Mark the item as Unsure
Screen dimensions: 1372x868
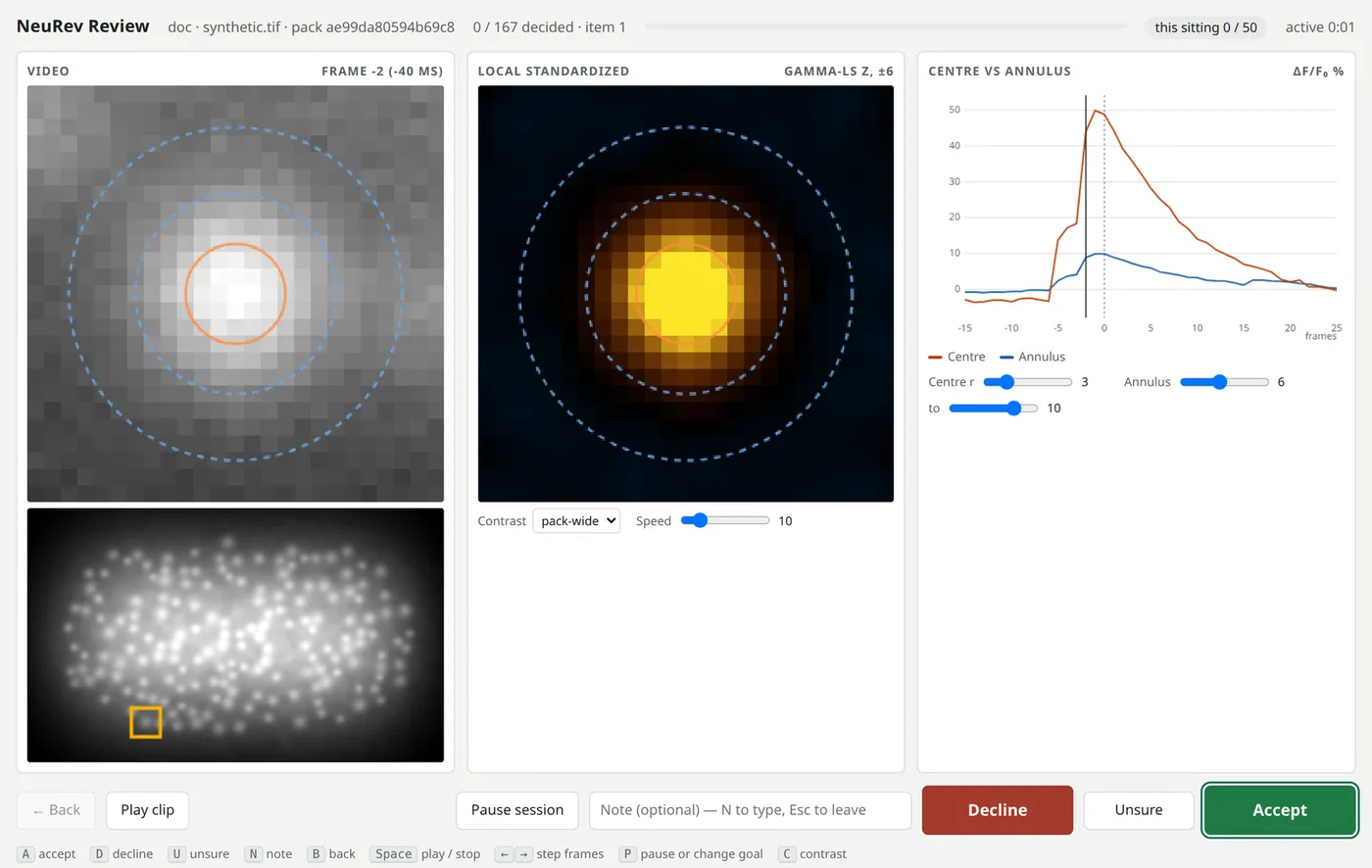click(x=1139, y=810)
